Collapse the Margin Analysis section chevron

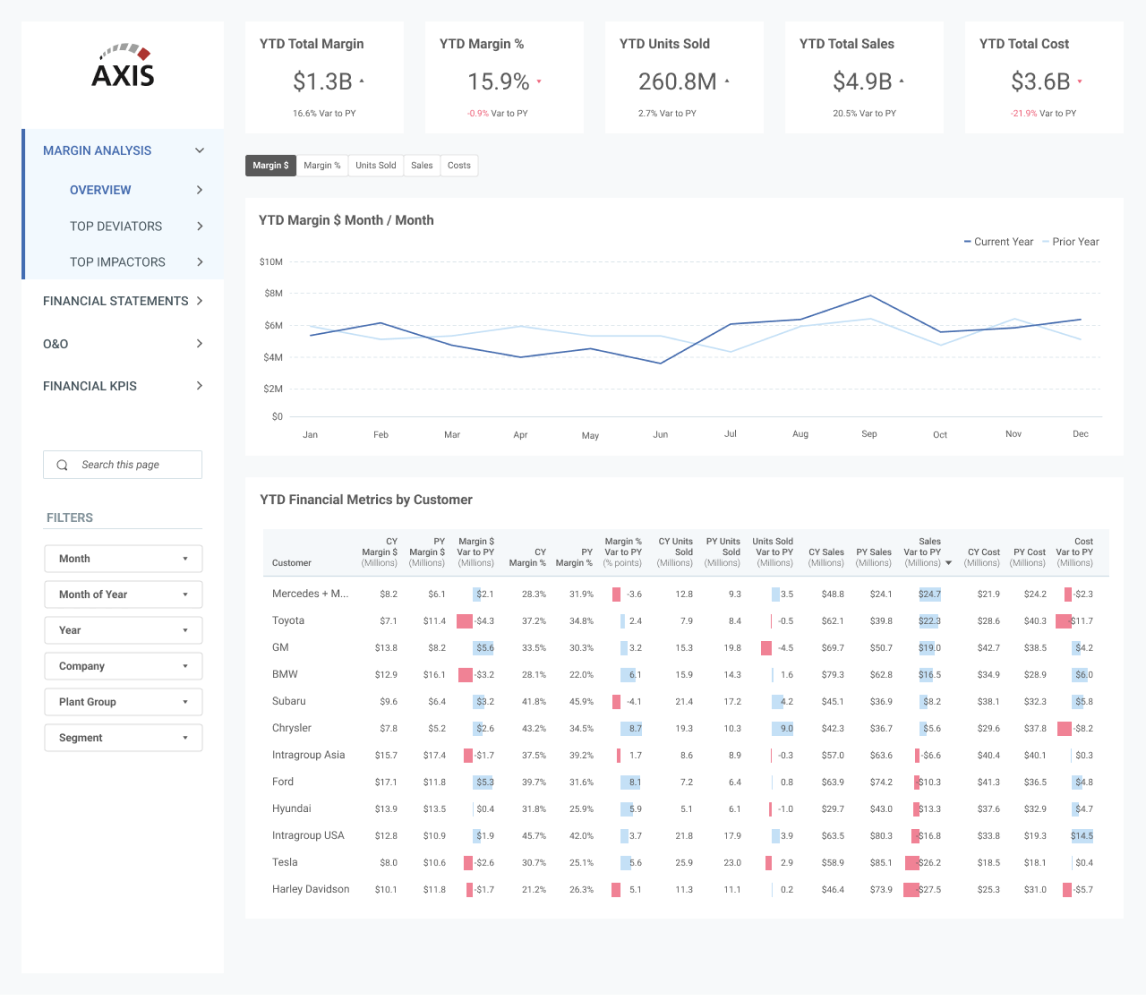[200, 151]
